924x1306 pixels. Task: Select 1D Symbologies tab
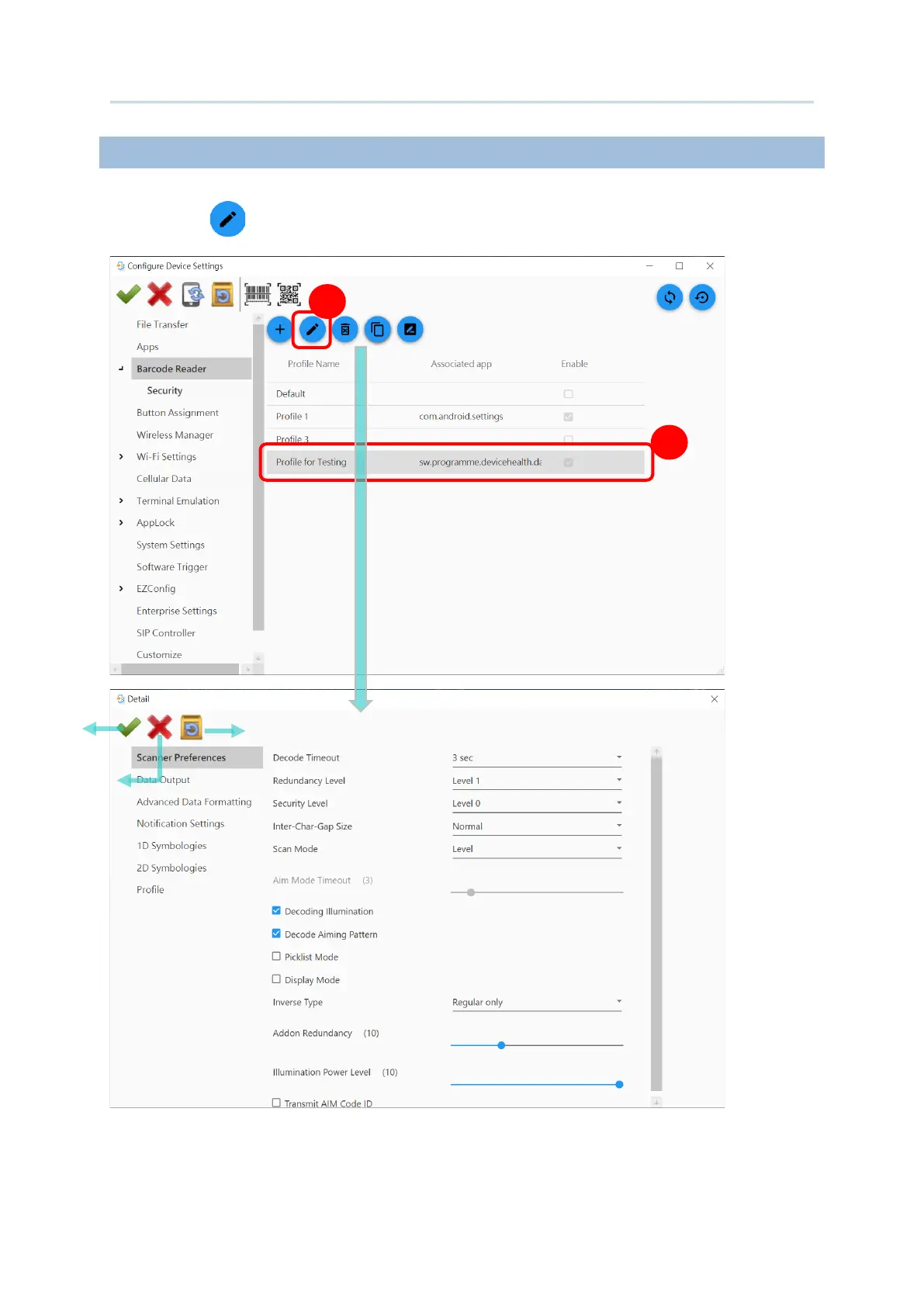pyautogui.click(x=171, y=846)
